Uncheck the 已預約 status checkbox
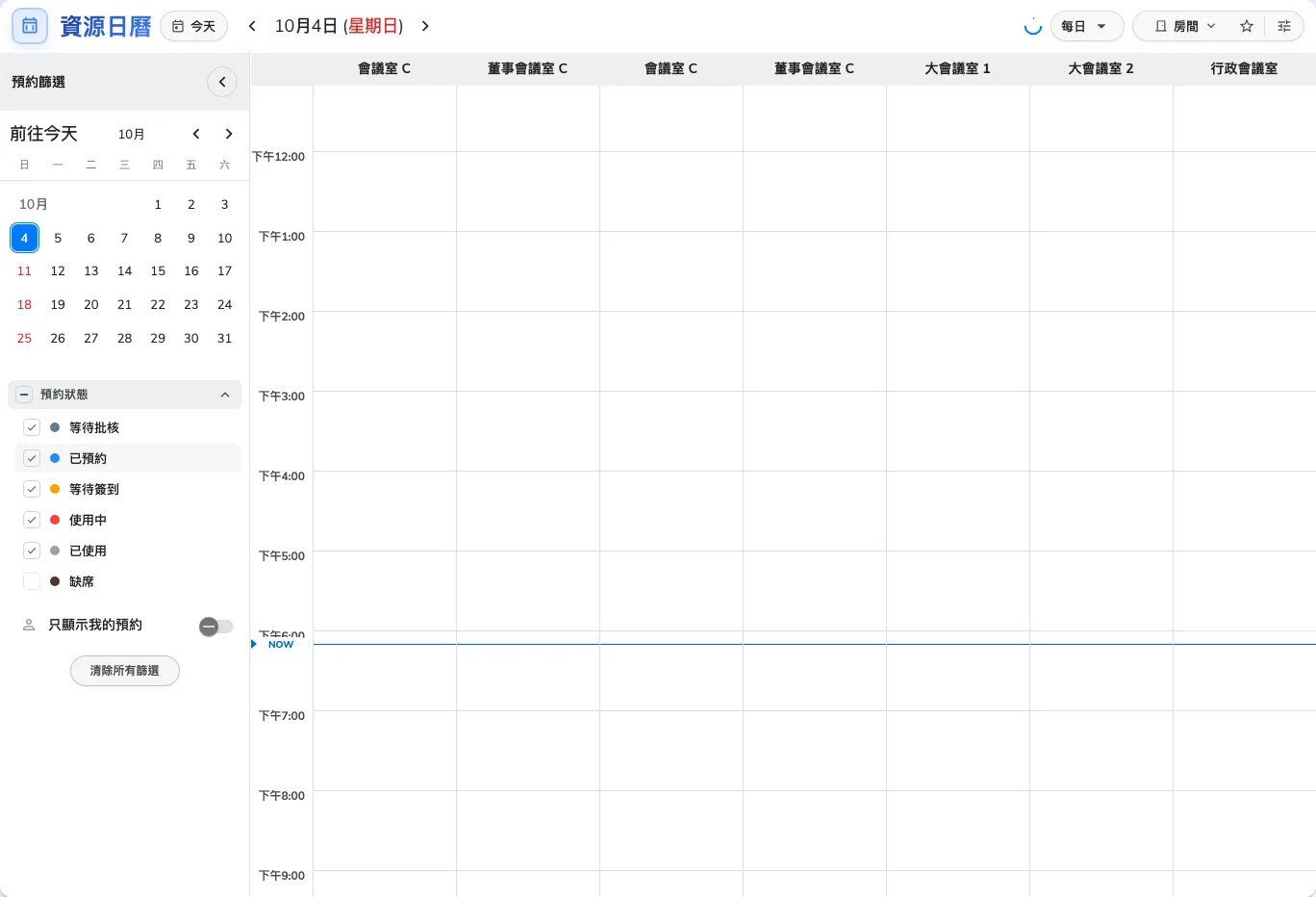1316x897 pixels. [x=32, y=458]
